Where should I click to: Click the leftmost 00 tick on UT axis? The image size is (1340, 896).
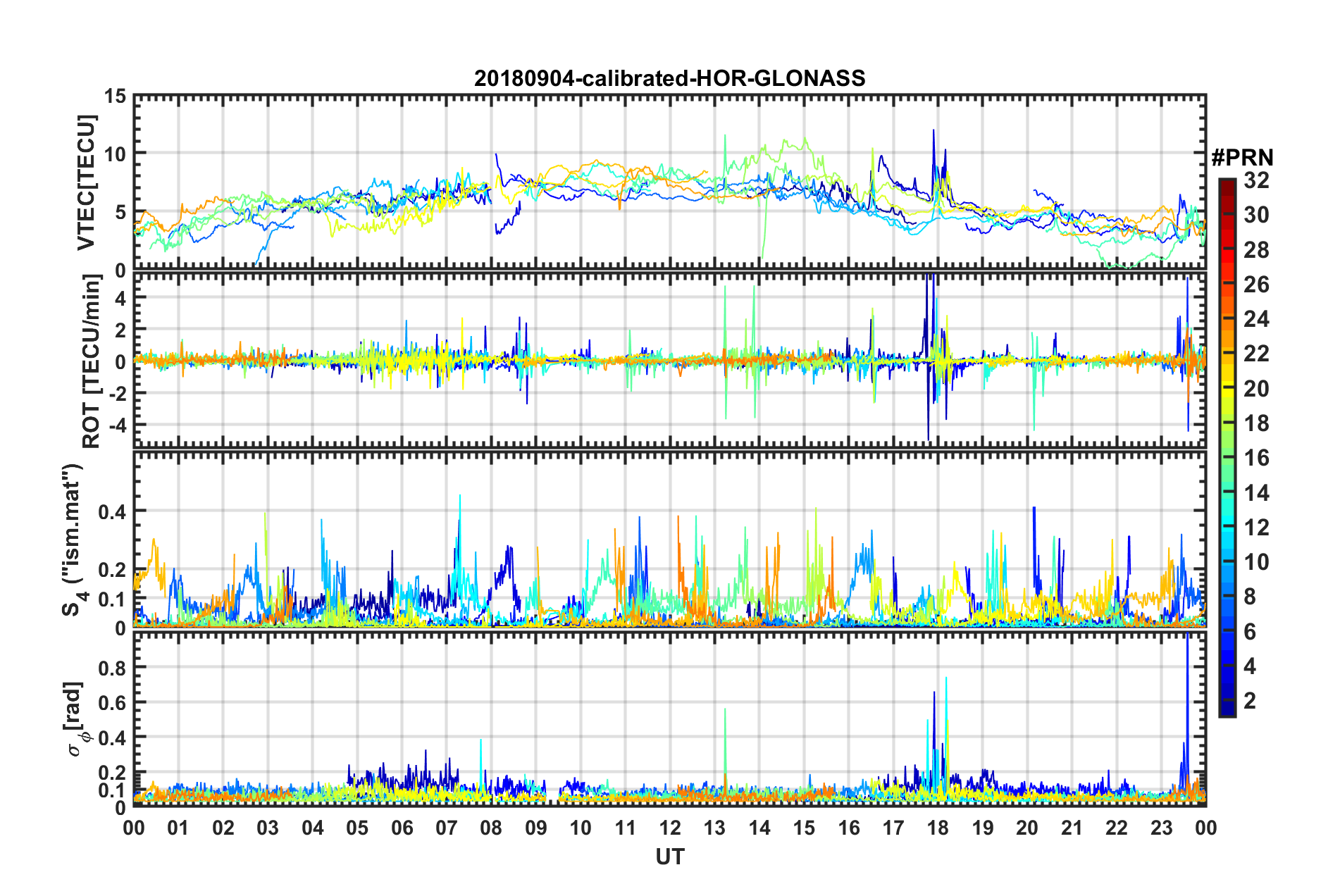tap(134, 828)
